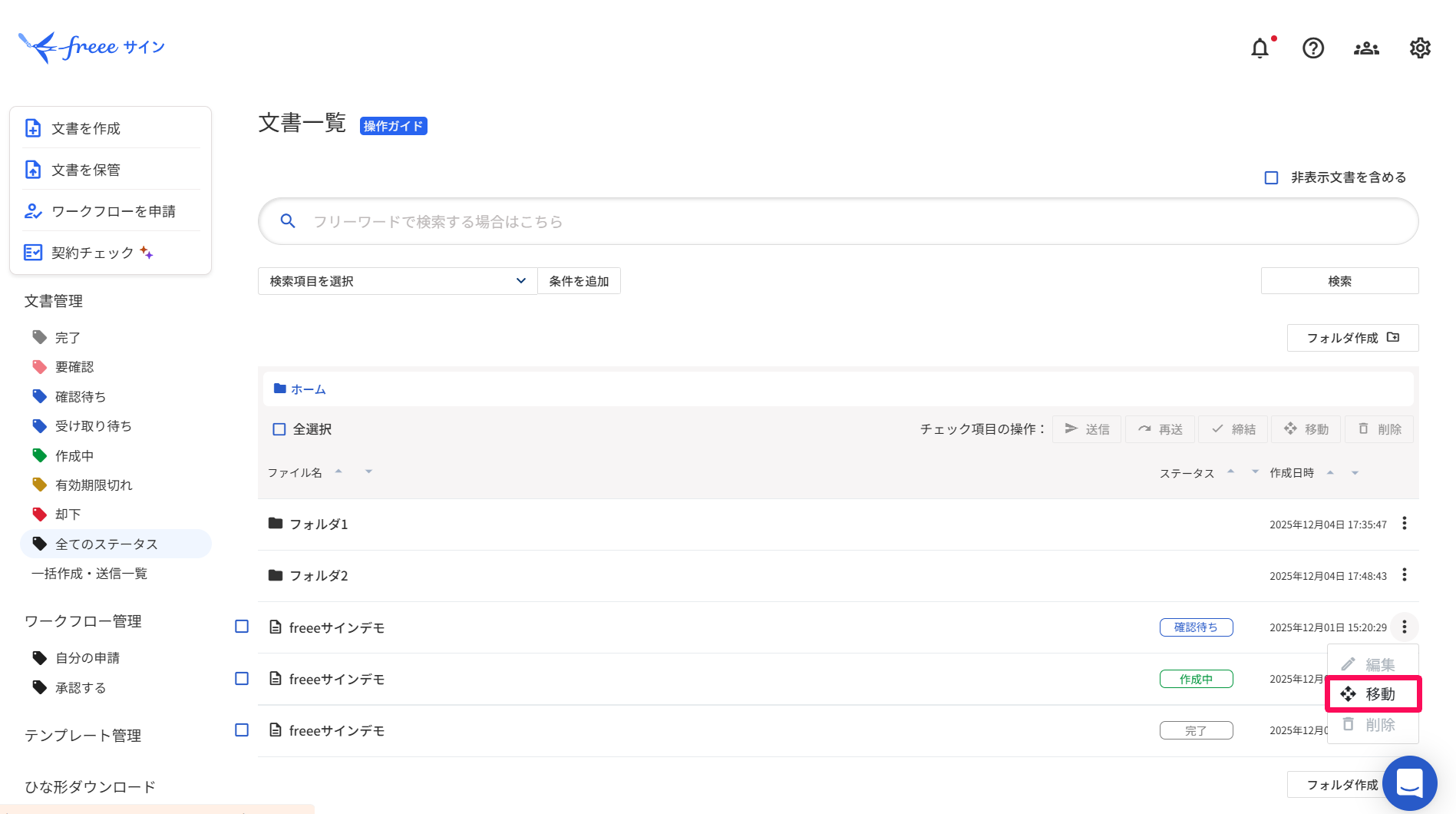Screen dimensions: 1456x814
Task: Click the ホーム breadcrumb folder icon
Action: coord(280,389)
